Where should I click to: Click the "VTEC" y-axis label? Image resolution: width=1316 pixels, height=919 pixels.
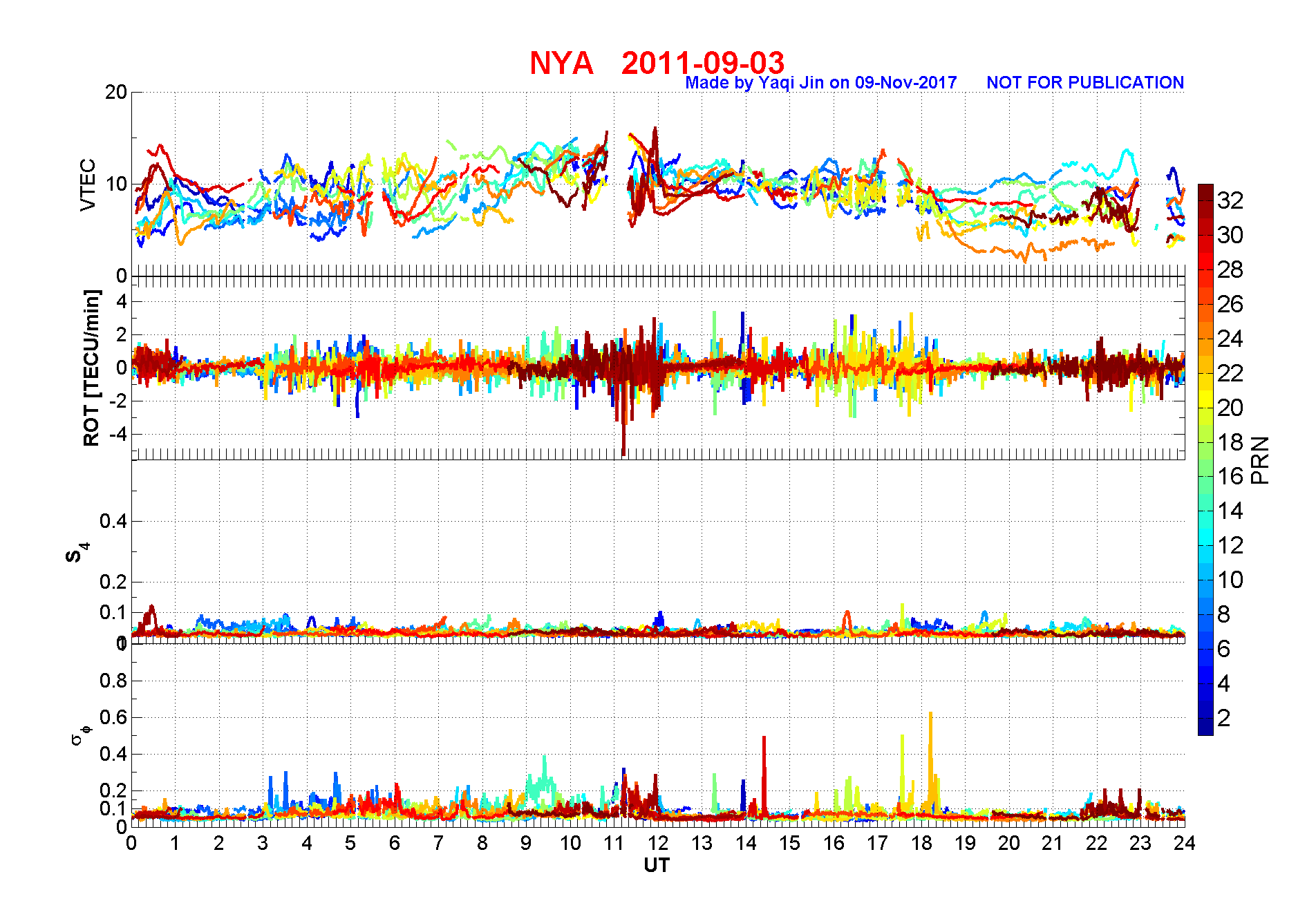[88, 184]
